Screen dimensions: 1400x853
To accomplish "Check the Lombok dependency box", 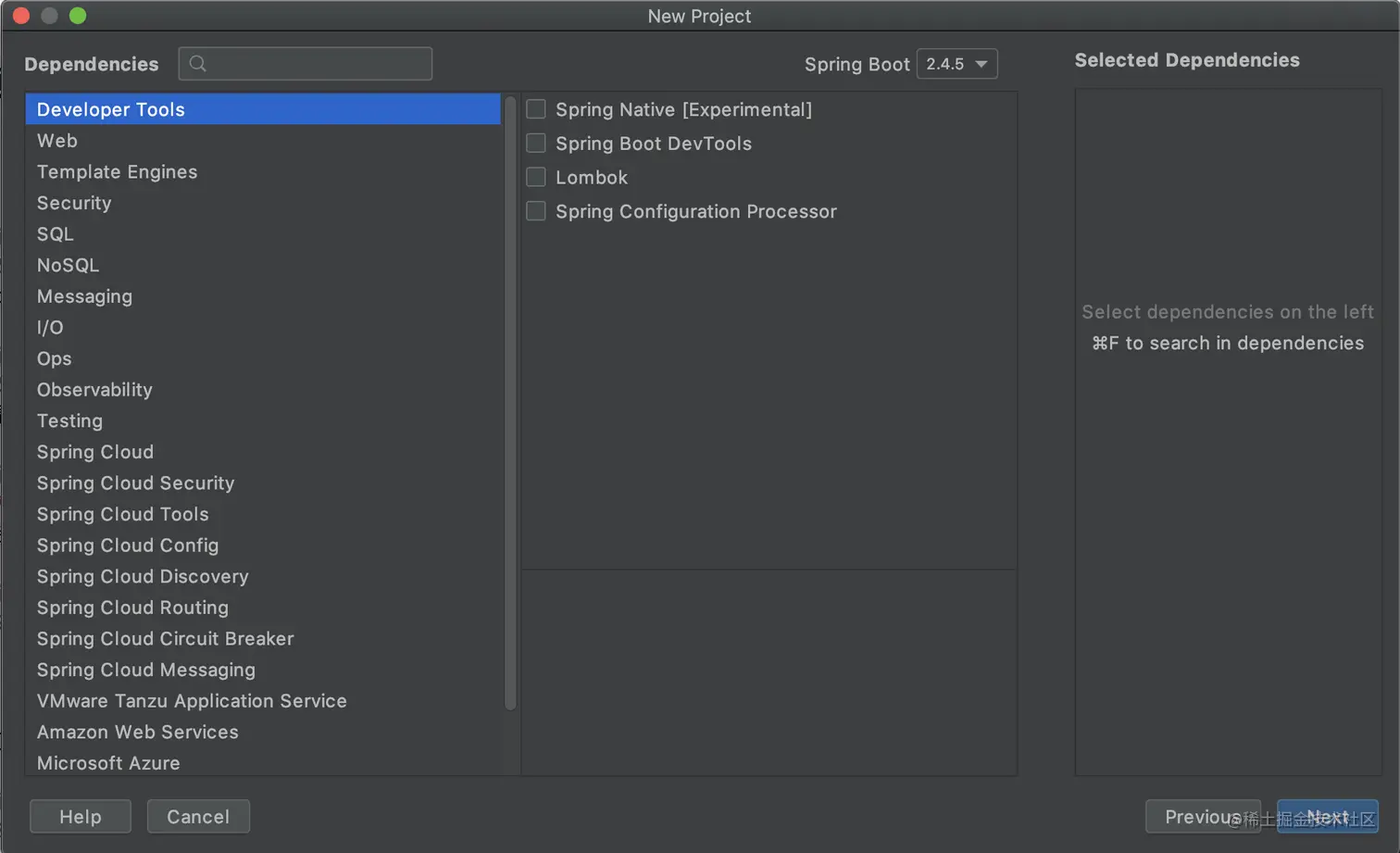I will pos(536,177).
